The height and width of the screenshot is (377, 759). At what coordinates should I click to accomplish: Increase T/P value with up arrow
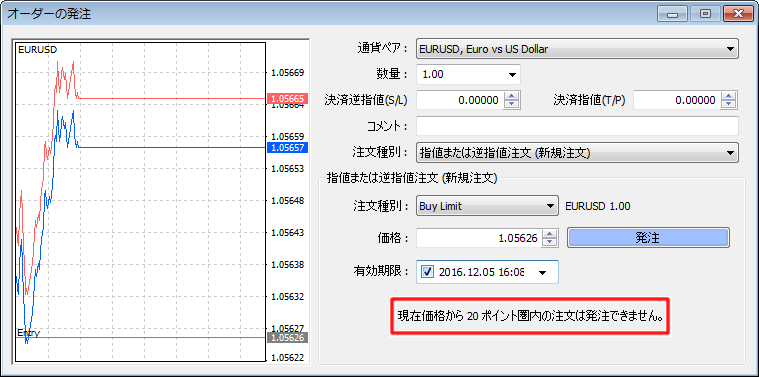[729, 96]
